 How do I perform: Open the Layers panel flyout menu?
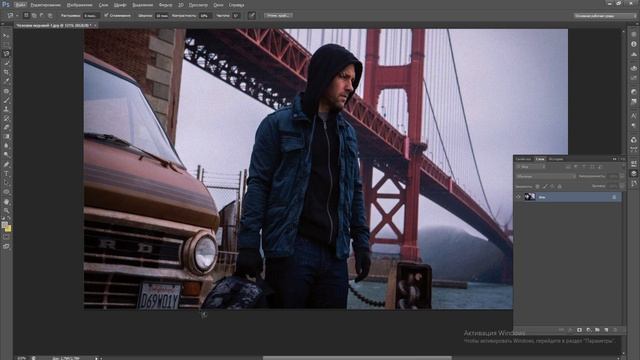[x=622, y=159]
